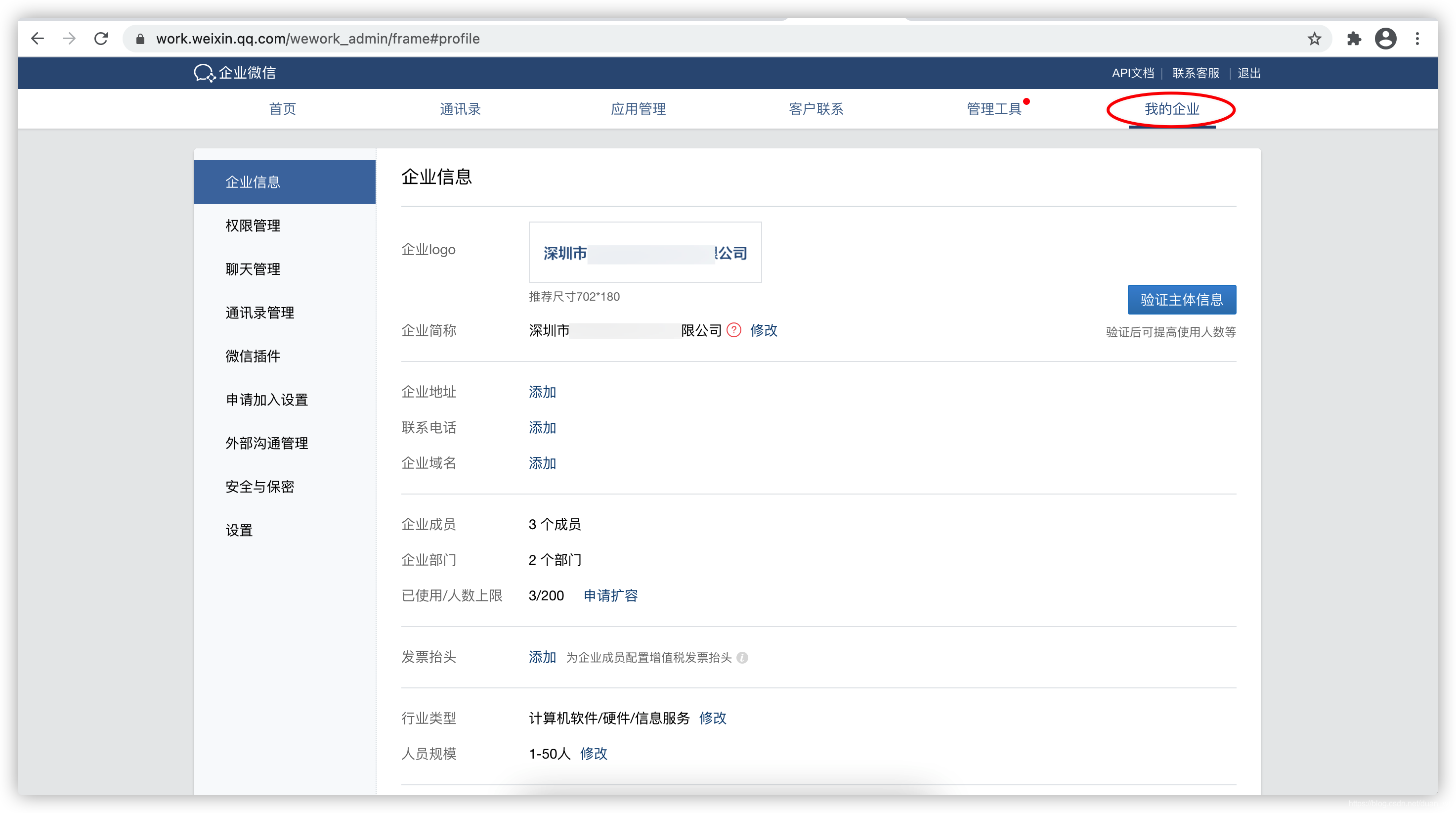The width and height of the screenshot is (1456, 813).
Task: Click the red question mark beside 企业简称
Action: pos(733,330)
